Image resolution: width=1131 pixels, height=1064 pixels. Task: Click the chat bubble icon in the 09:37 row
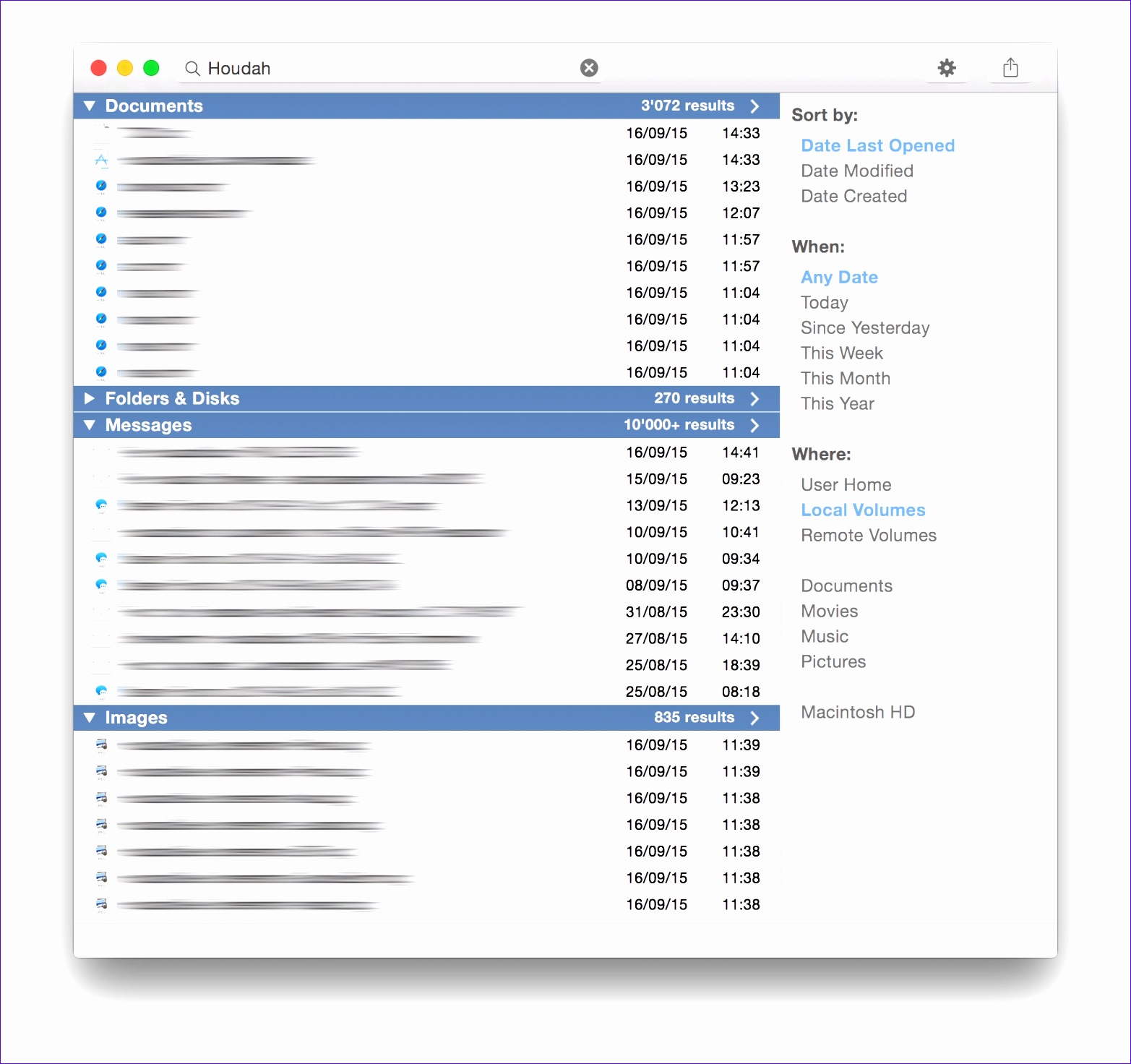pyautogui.click(x=101, y=585)
